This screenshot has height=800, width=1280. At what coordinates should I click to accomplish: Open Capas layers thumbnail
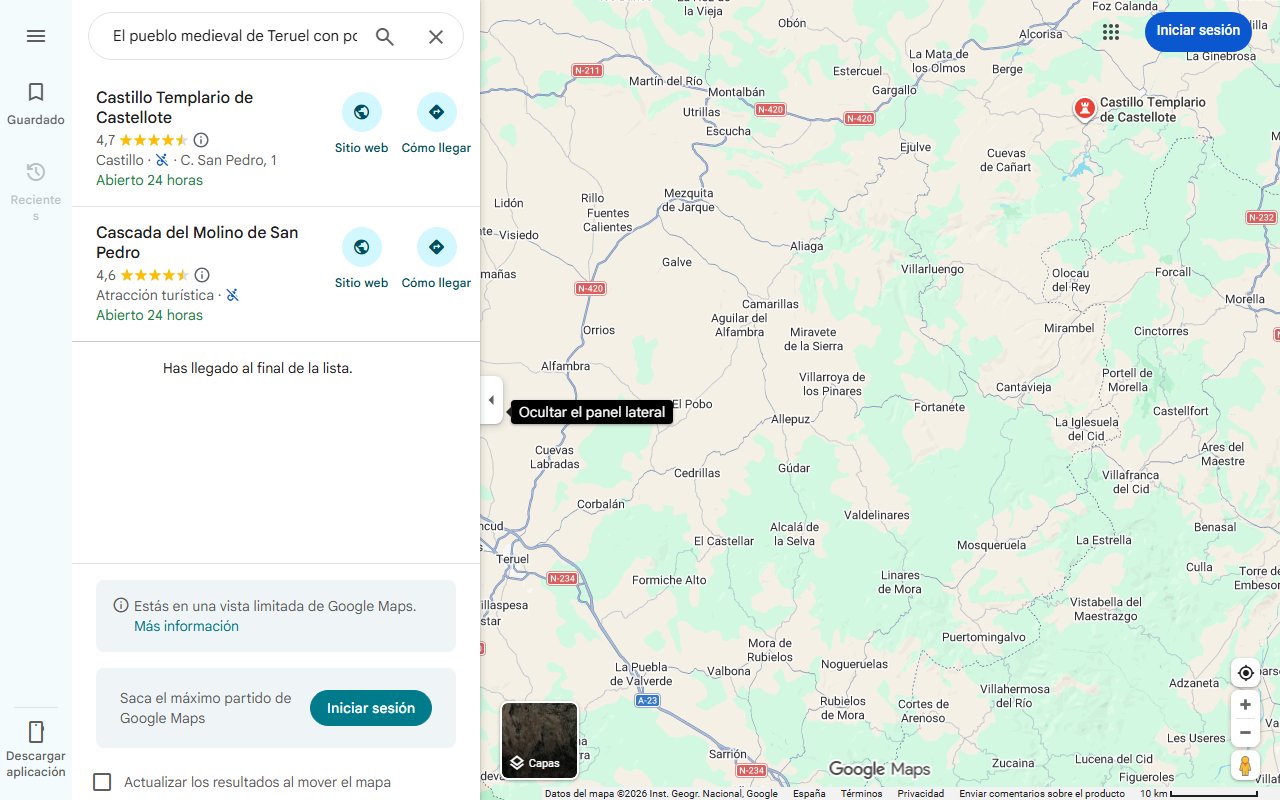point(539,740)
